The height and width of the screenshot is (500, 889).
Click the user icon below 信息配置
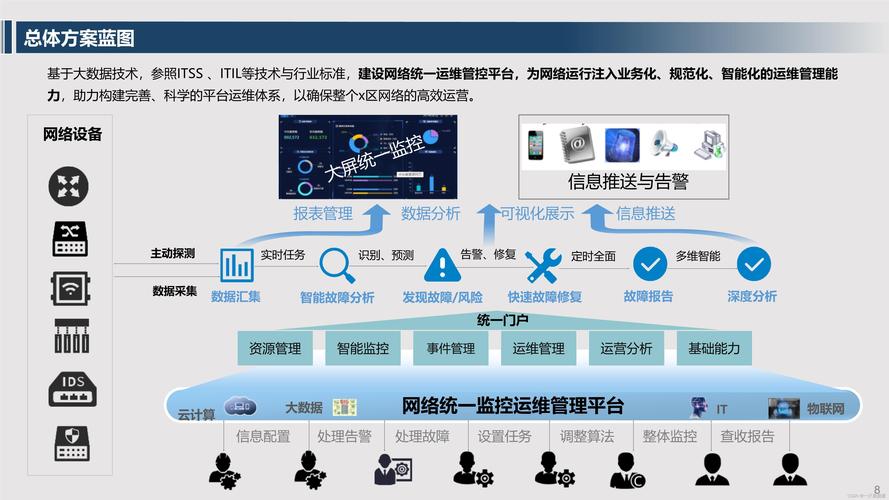click(225, 471)
